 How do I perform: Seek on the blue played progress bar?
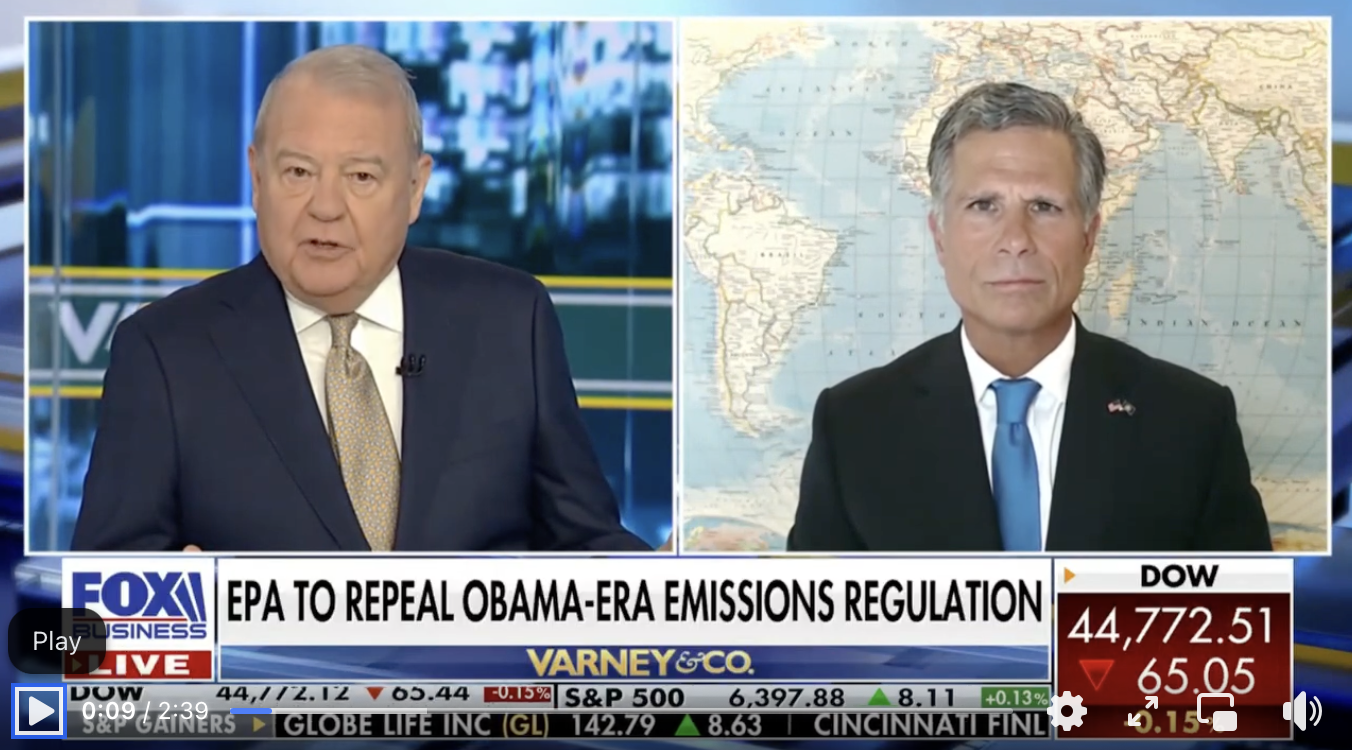[x=251, y=711]
